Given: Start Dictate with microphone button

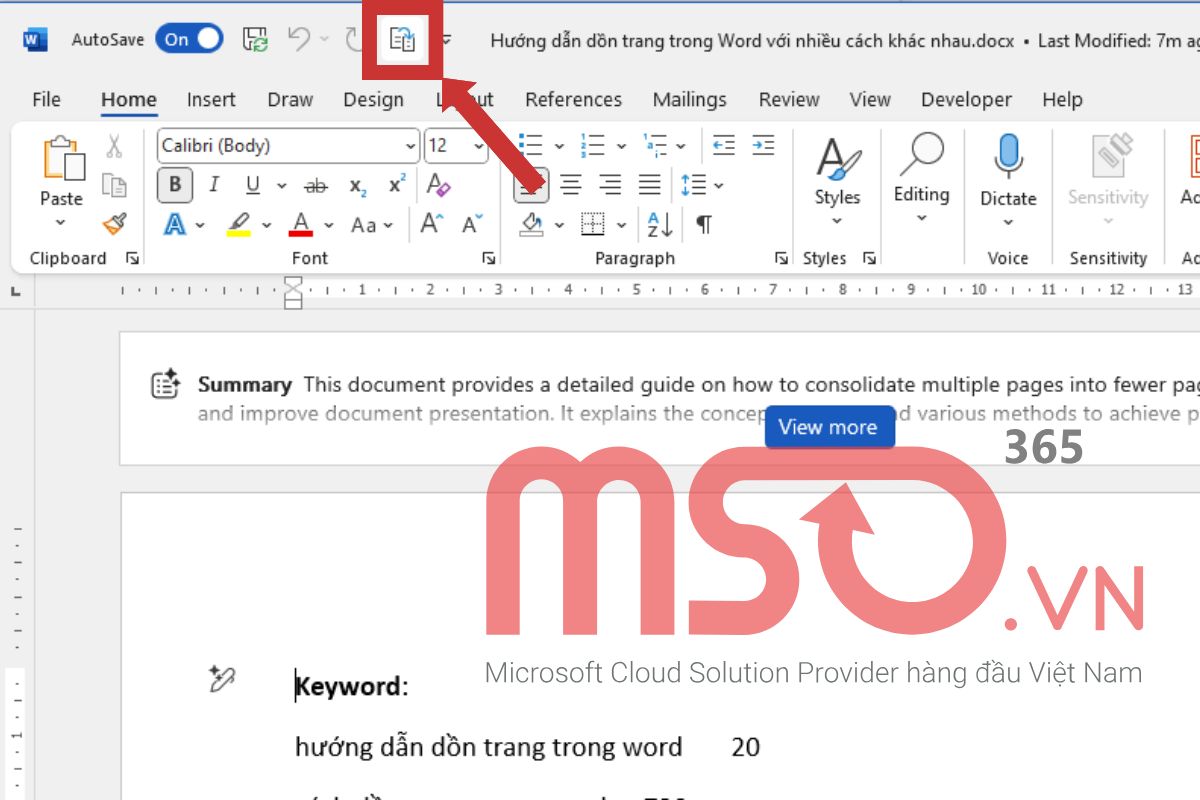Looking at the screenshot, I should click(1008, 182).
